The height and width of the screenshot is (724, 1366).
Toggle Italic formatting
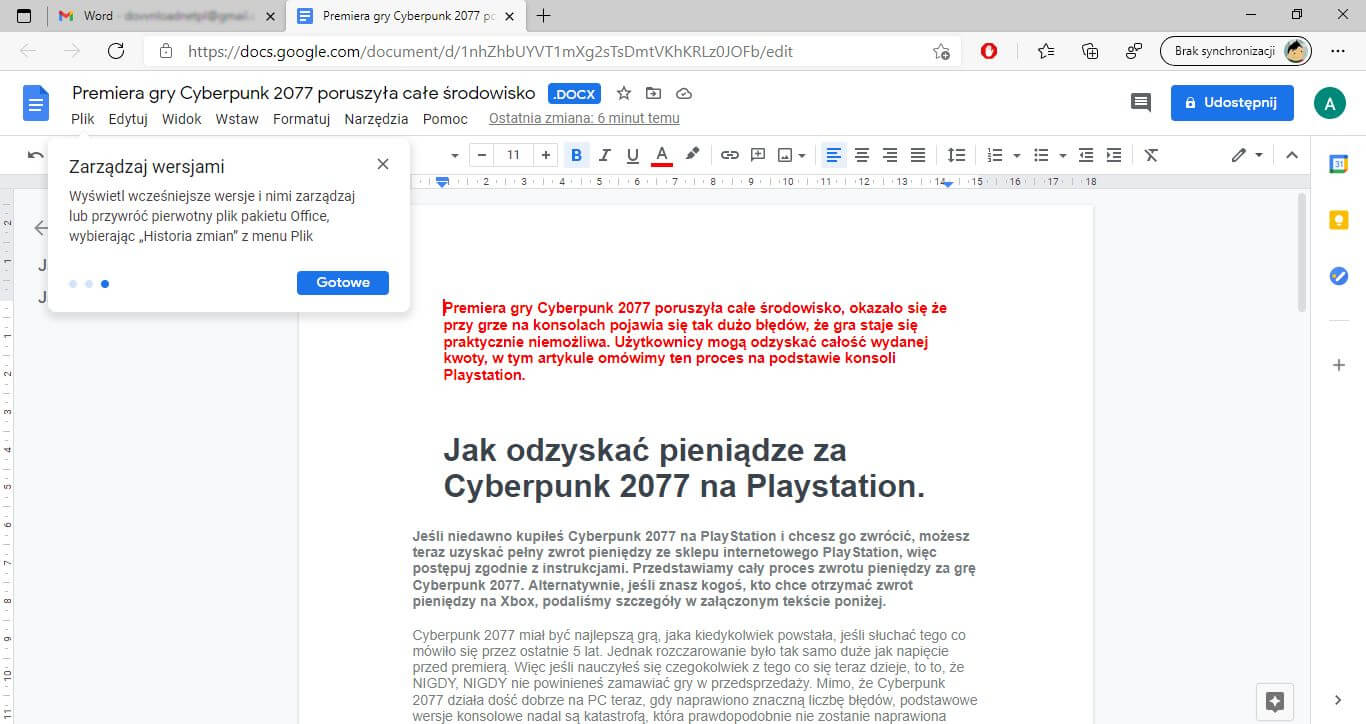(604, 155)
